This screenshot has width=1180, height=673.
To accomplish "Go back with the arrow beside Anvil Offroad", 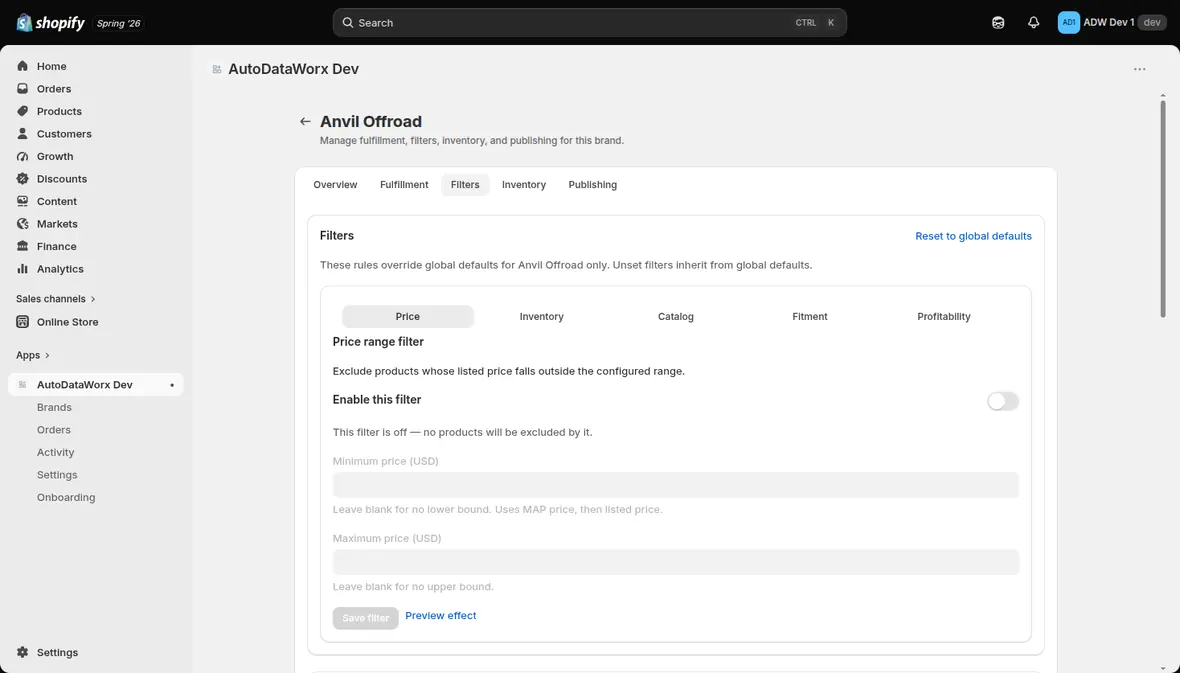I will click(x=305, y=121).
